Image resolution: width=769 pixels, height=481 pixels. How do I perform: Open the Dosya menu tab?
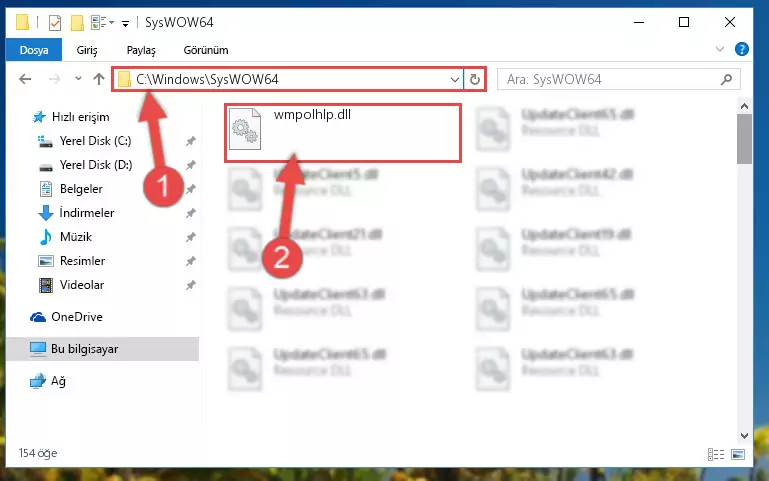coord(34,50)
